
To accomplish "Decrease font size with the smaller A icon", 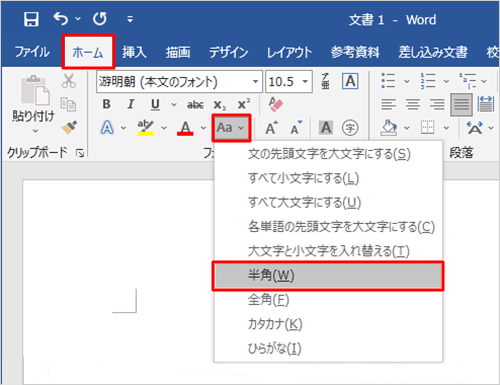I will click(296, 128).
